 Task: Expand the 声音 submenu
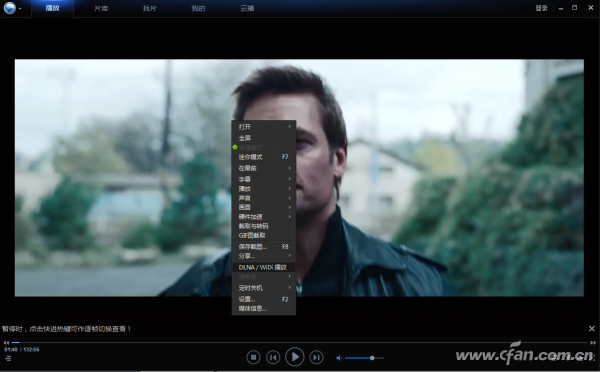coord(264,198)
